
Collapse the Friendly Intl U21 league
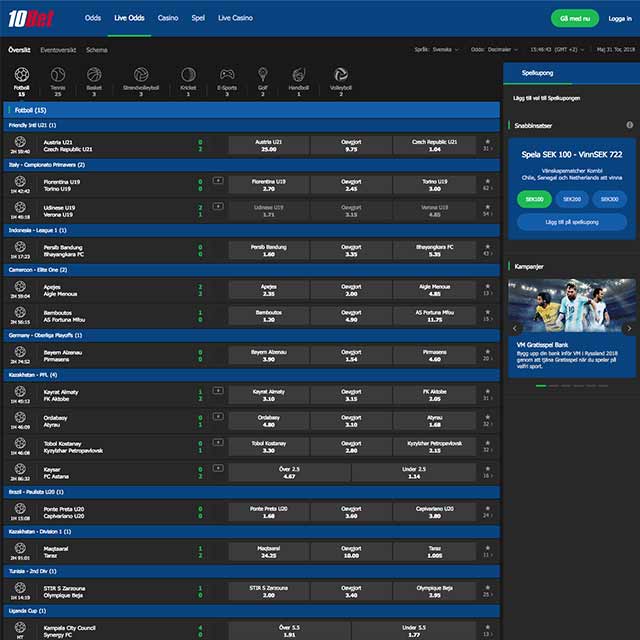click(251, 125)
